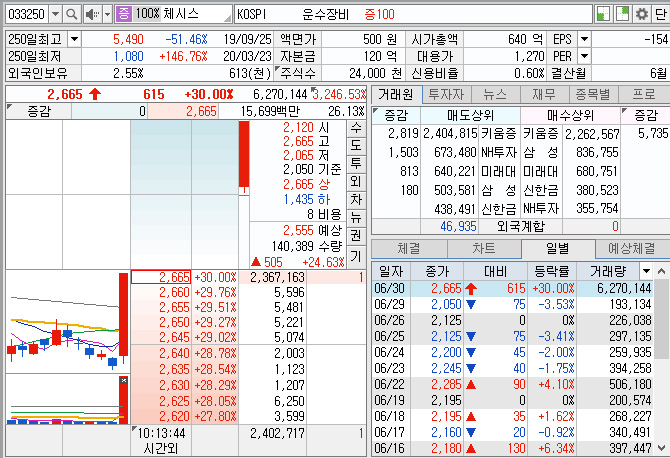This screenshot has height=458, width=670.
Task: Expand the EPS dropdown arrow
Action: pyautogui.click(x=584, y=40)
